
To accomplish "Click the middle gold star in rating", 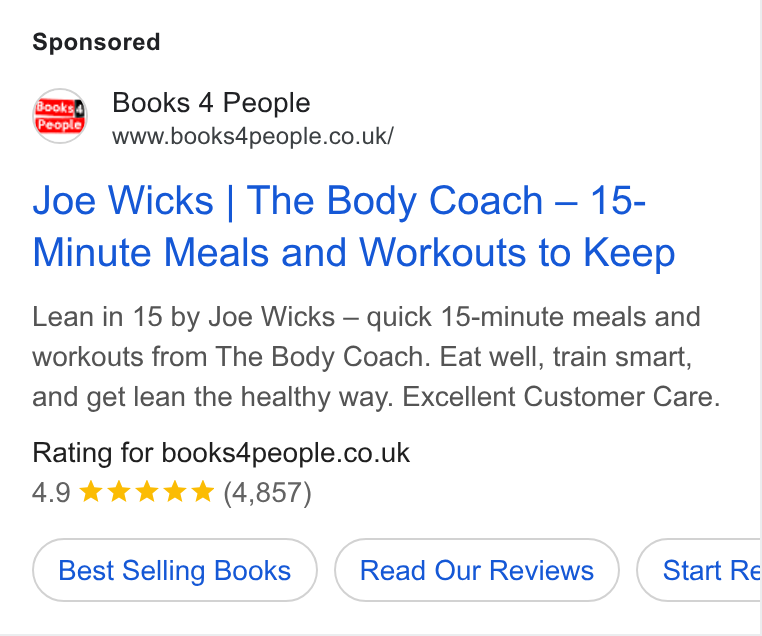I will click(146, 491).
